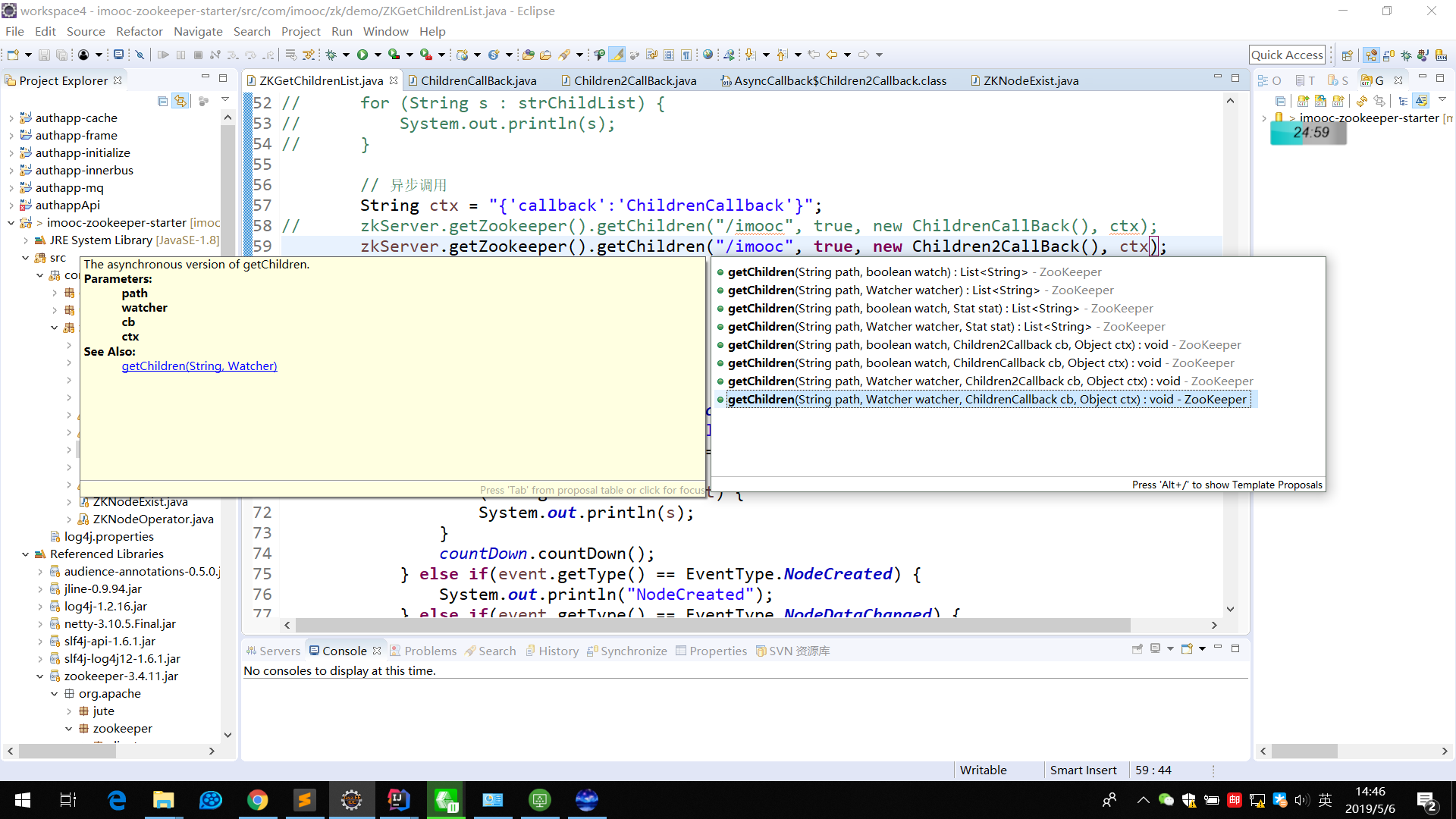Toggle Link with Editor in Project Explorer
This screenshot has width=1456, height=819.
click(180, 101)
